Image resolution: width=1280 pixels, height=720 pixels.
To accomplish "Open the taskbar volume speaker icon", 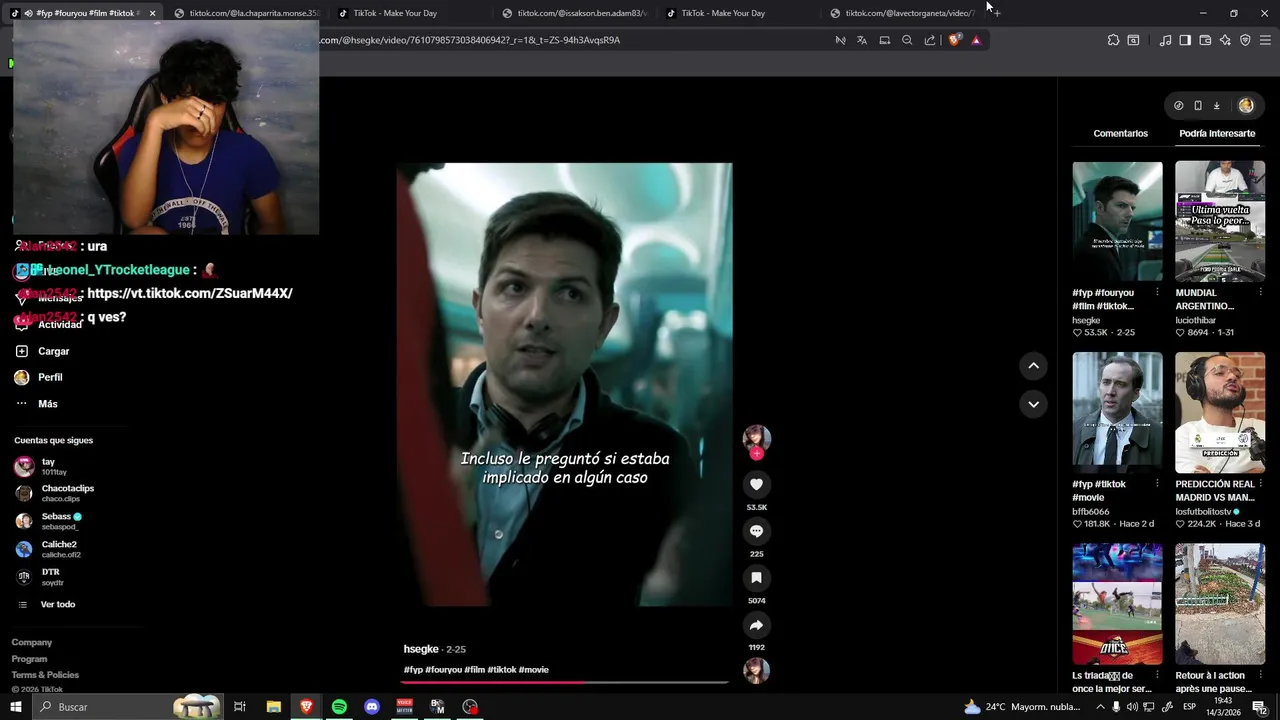I will 1132,707.
